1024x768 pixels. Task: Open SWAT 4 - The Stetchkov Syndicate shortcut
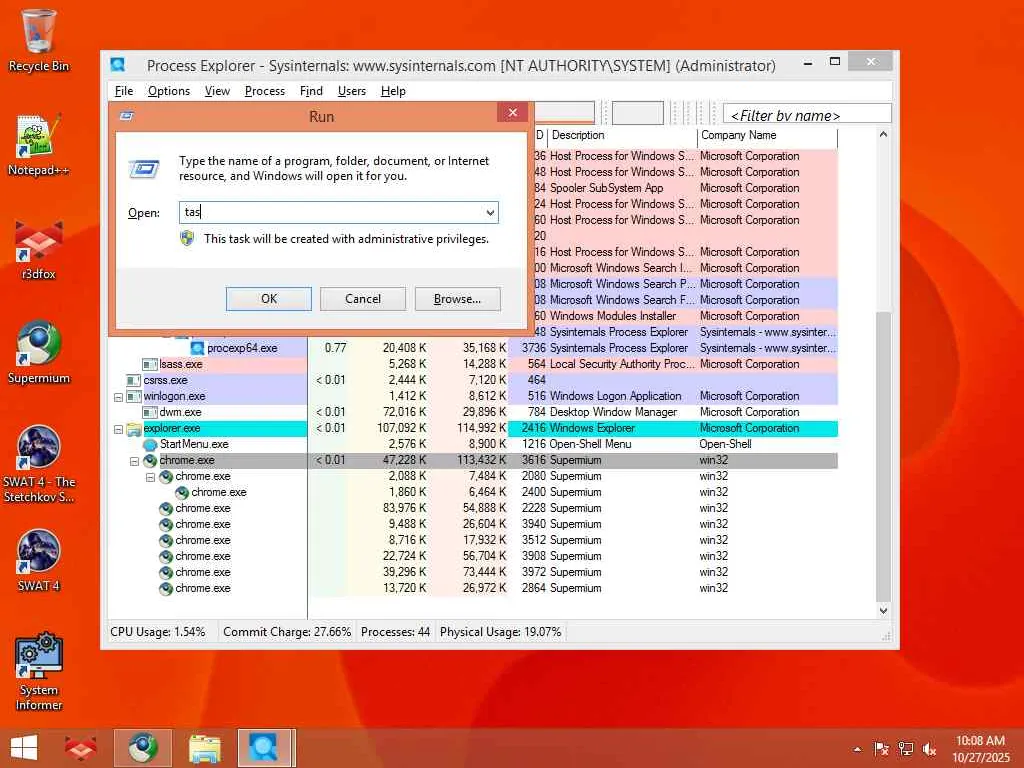point(39,464)
